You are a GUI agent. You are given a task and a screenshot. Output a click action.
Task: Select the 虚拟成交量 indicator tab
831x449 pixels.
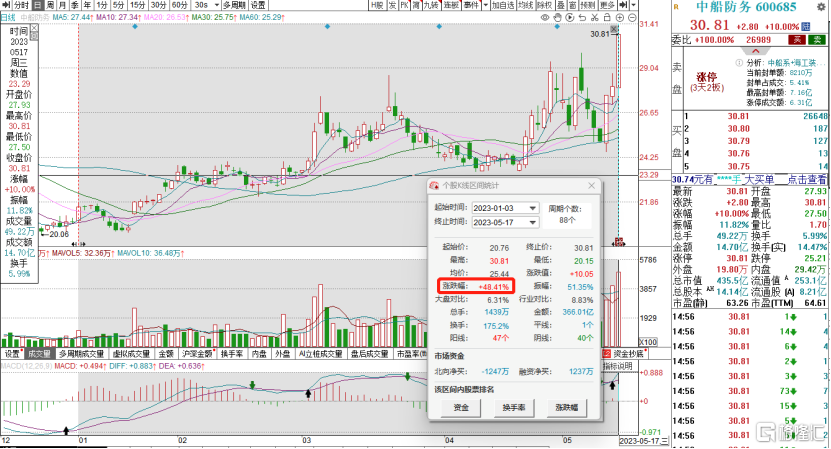point(131,354)
